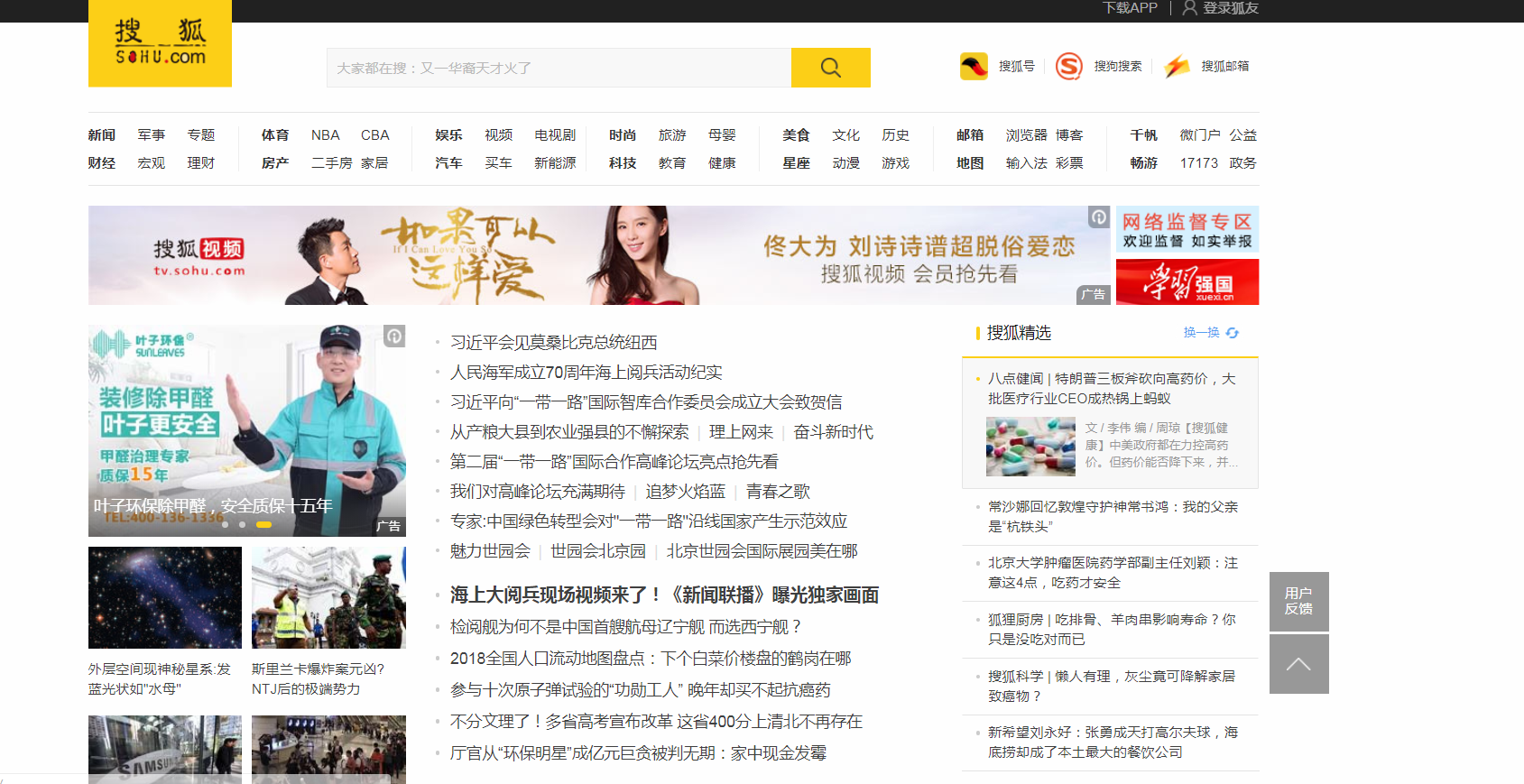The width and height of the screenshot is (1524, 784).
Task: Open headline 习近平会见莫桑比克总统纽西
Action: (x=554, y=343)
